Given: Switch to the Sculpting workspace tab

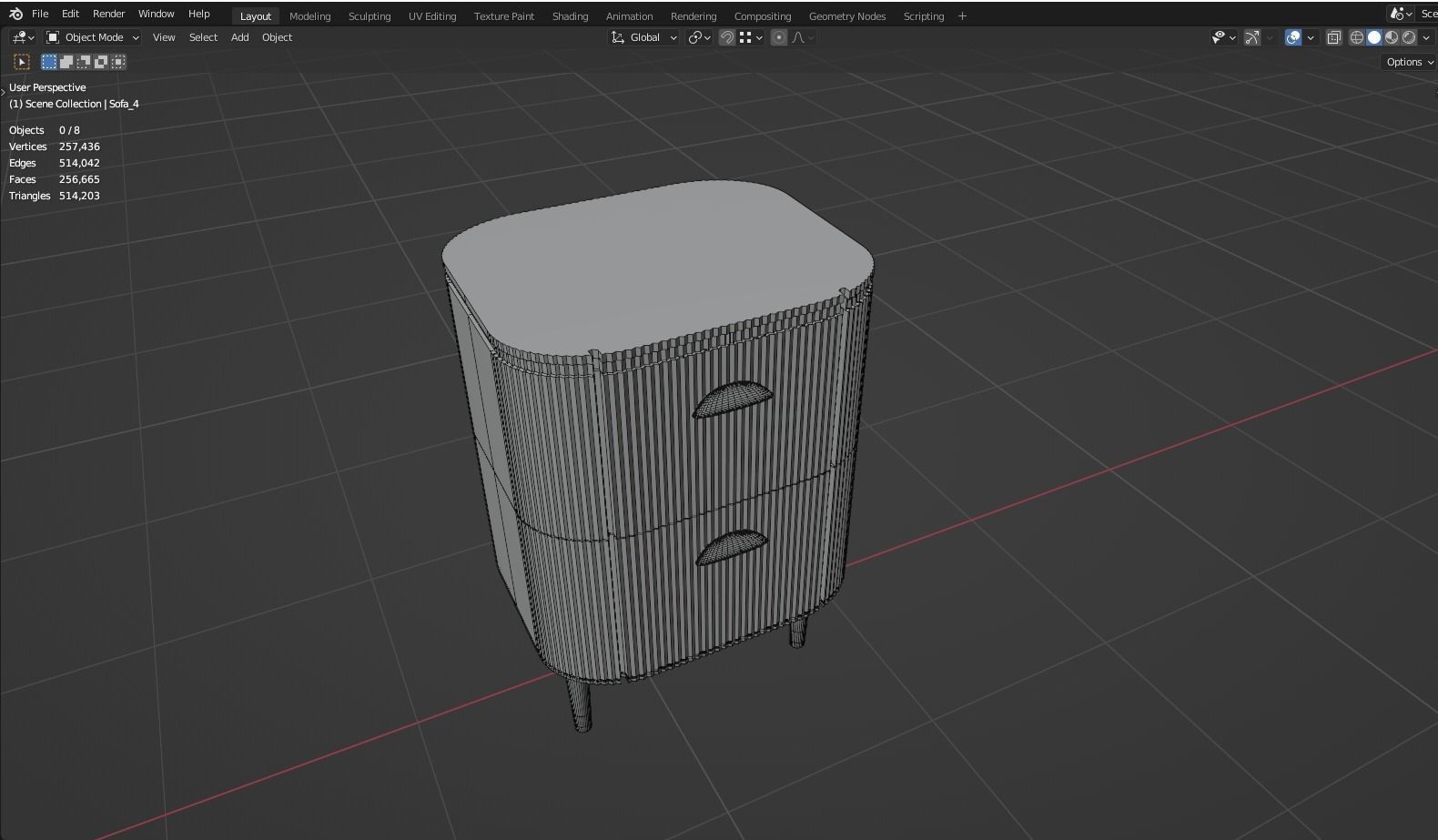Looking at the screenshot, I should pyautogui.click(x=370, y=16).
